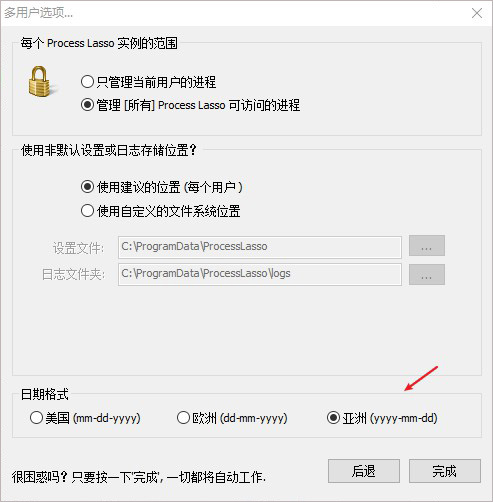Browse for 设置文件 with the ... button
The image size is (493, 502).
(427, 246)
